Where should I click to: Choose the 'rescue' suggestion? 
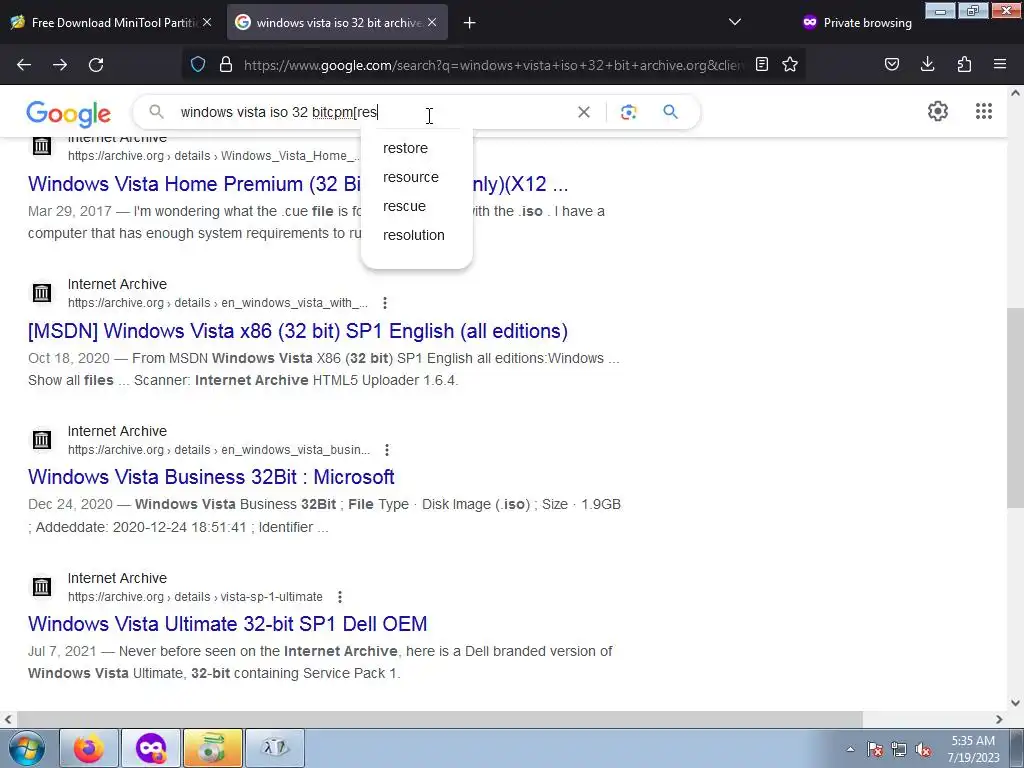404,206
